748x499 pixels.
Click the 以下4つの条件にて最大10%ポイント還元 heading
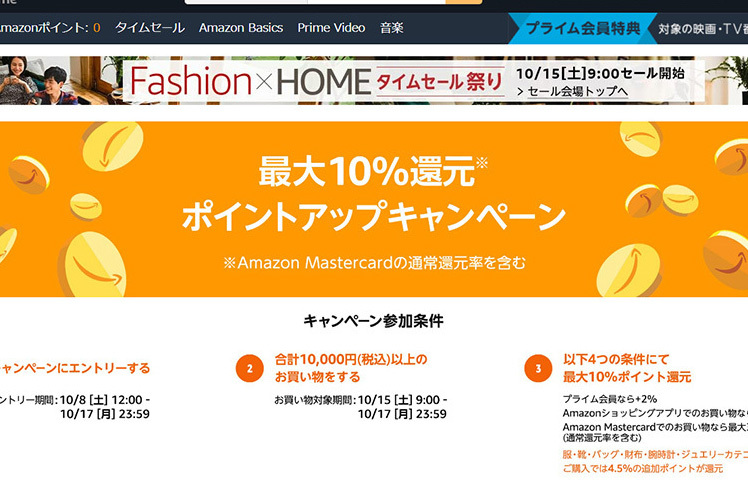tap(627, 368)
